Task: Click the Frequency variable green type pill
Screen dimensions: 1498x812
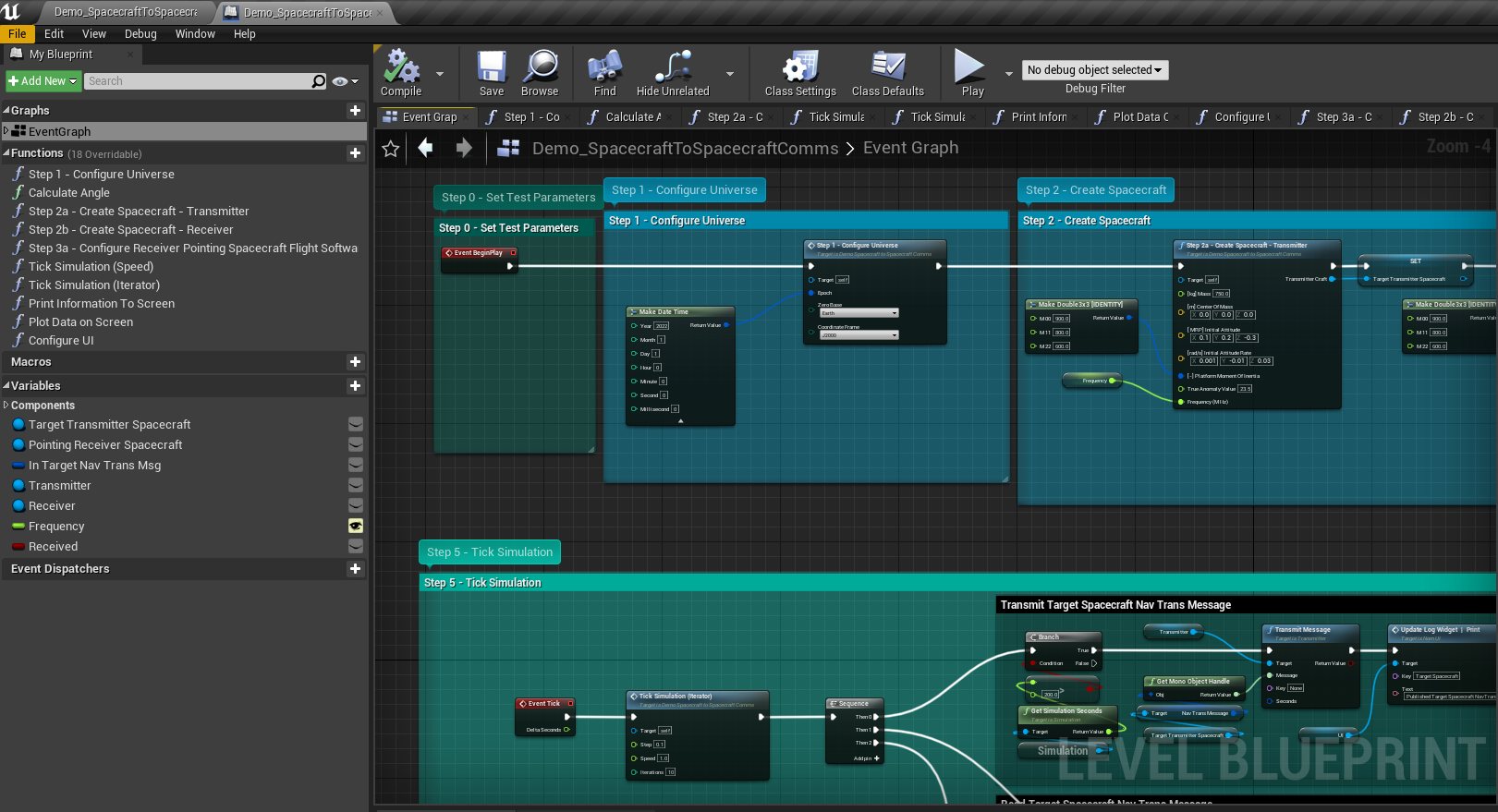Action: [x=18, y=526]
